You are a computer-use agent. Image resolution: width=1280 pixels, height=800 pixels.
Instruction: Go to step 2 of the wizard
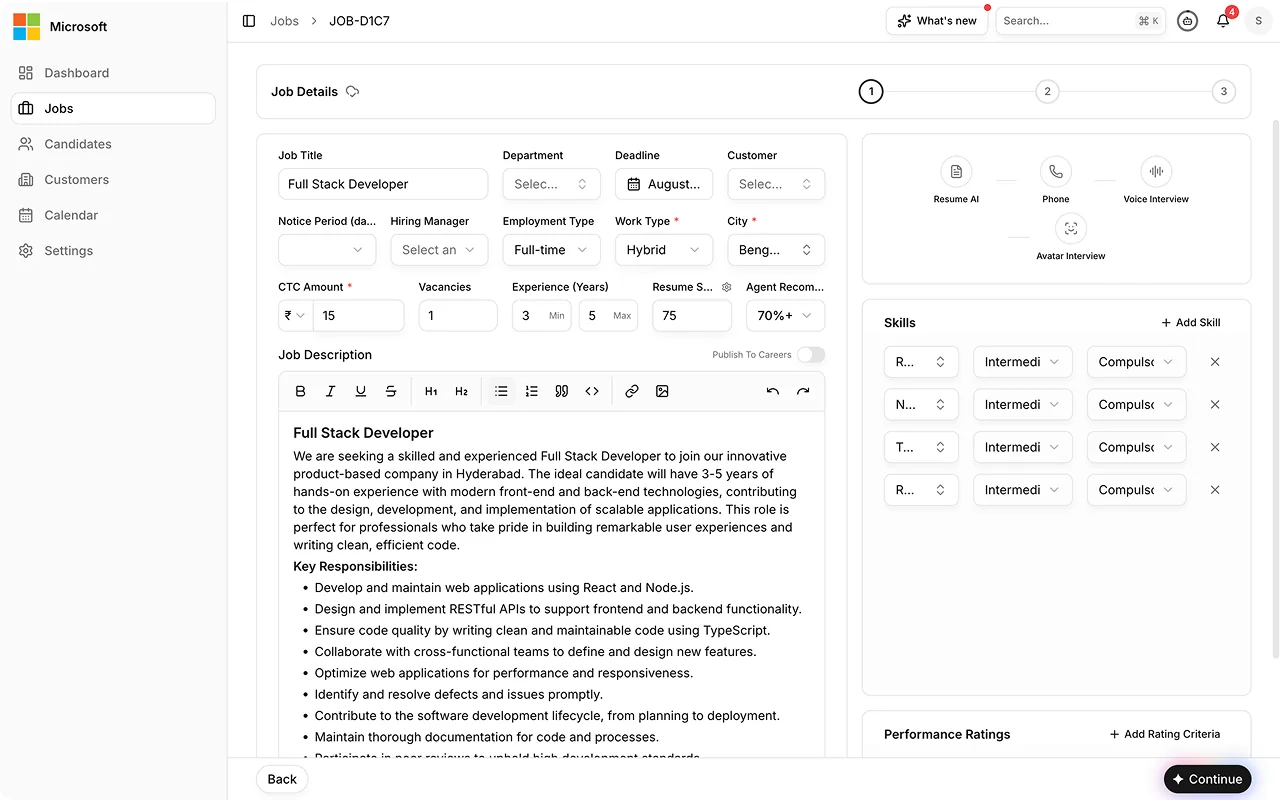pyautogui.click(x=1047, y=92)
